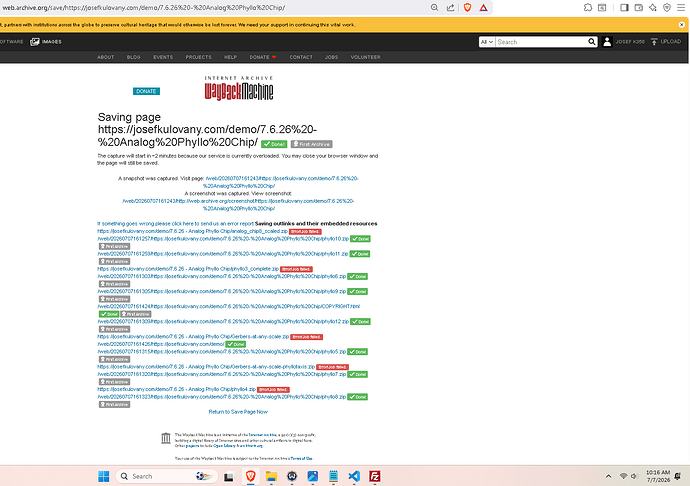
Task: Open FileZilla from the taskbar
Action: click(374, 476)
